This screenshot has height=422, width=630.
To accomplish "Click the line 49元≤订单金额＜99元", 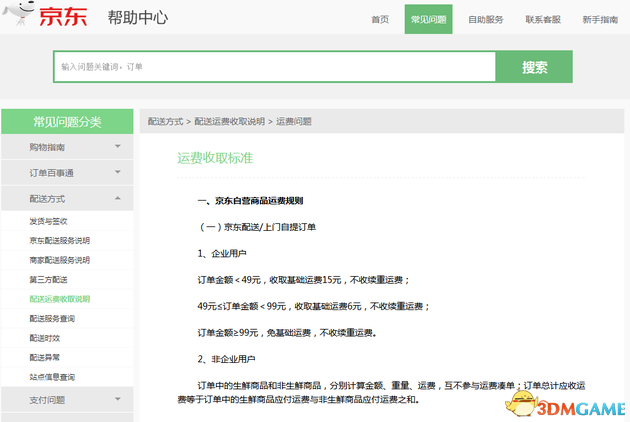I will 313,306.
